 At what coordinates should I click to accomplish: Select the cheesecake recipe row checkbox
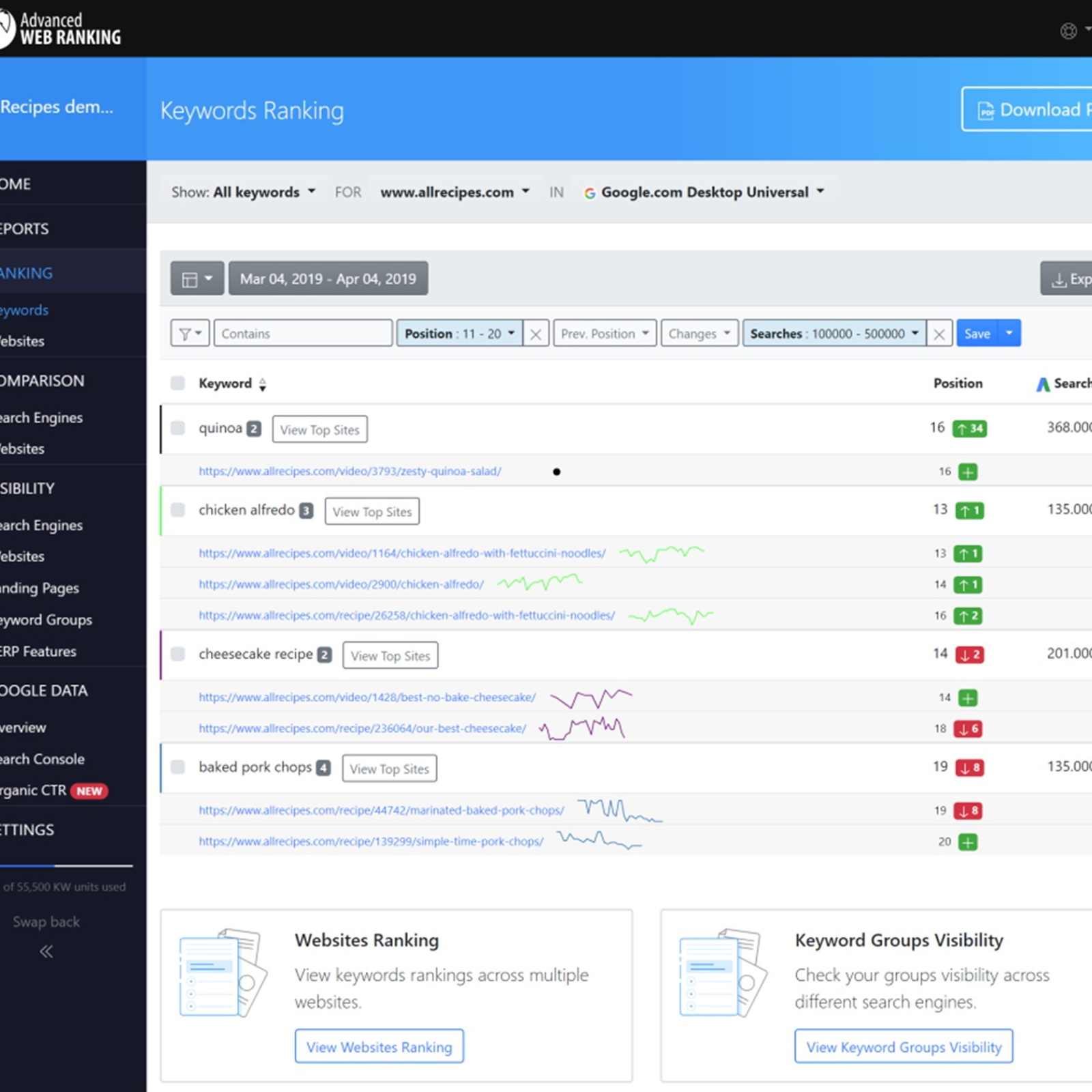[177, 654]
